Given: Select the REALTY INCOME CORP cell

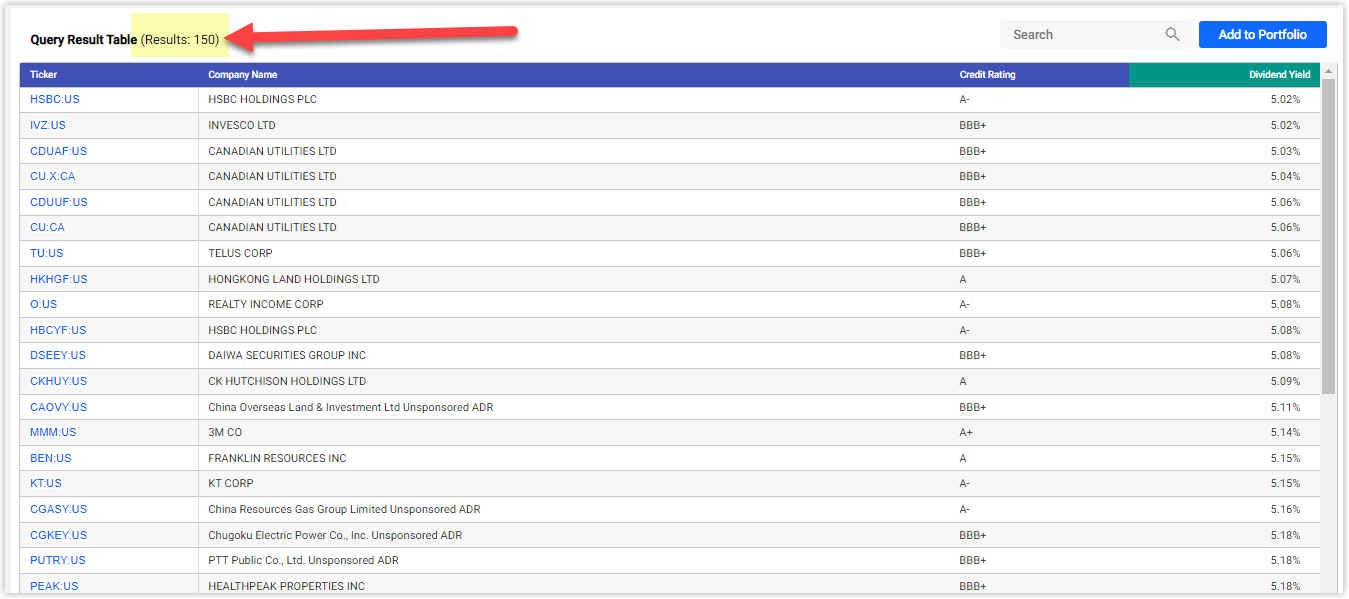Looking at the screenshot, I should point(574,304).
